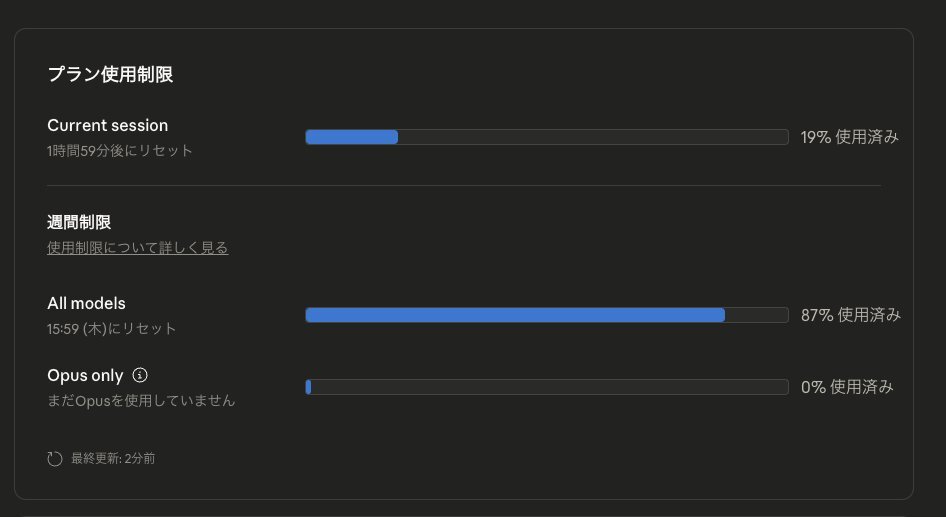Click the unfilled part of Current session bar
Screen dimensions: 946x517
click(592, 137)
